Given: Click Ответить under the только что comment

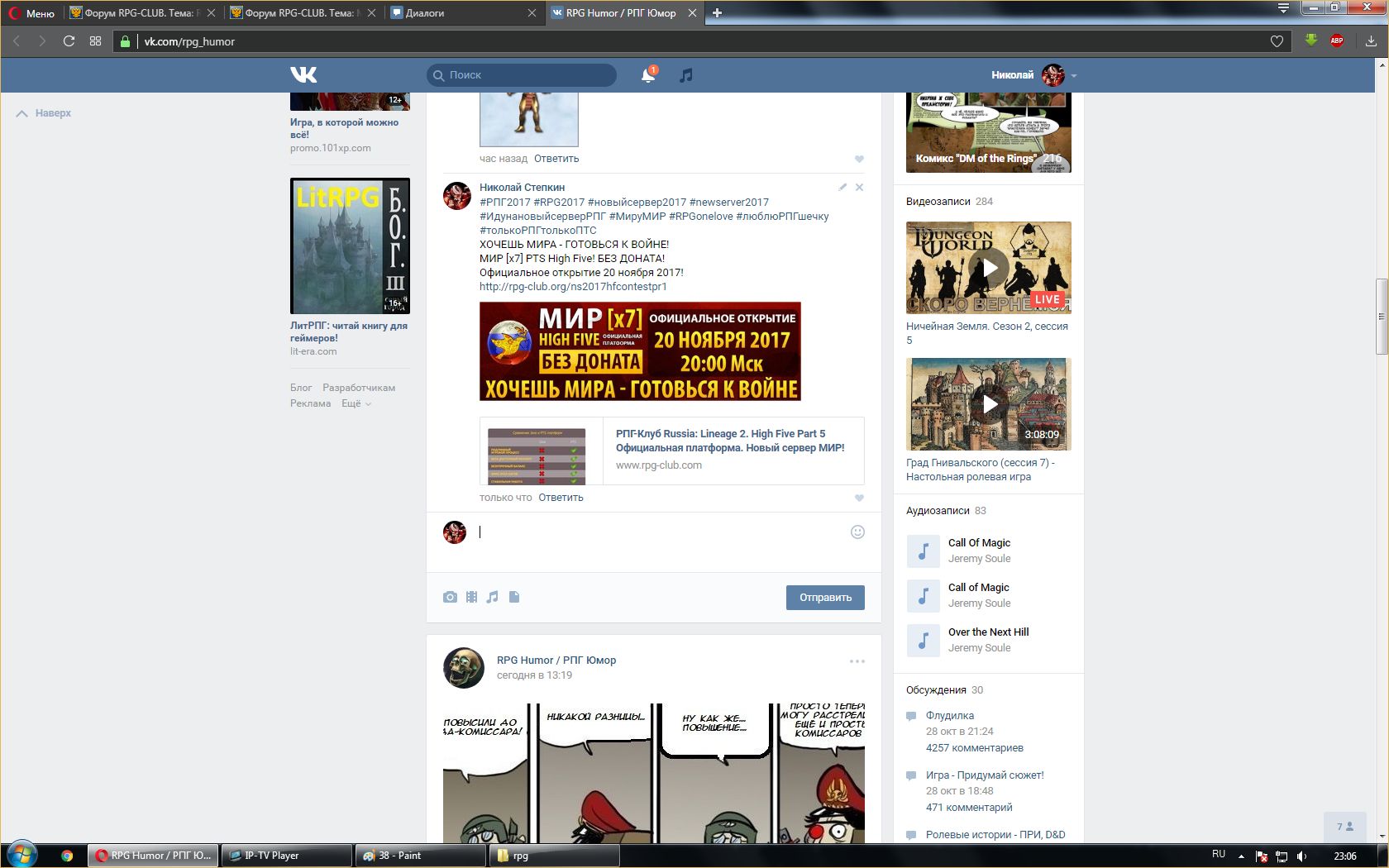Looking at the screenshot, I should [561, 498].
